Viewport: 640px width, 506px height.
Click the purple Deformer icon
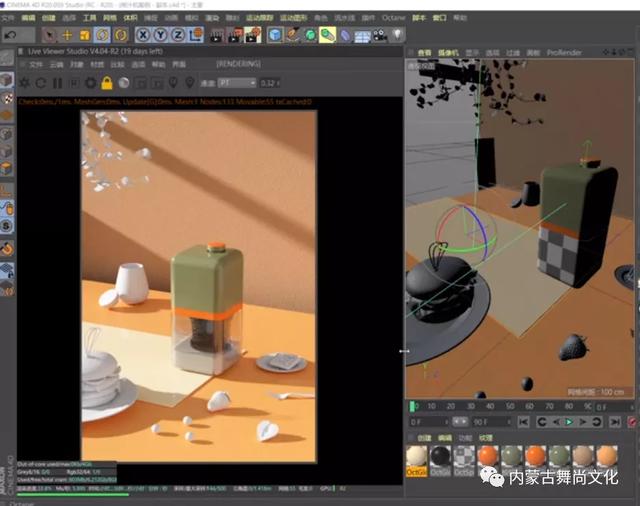pos(345,36)
